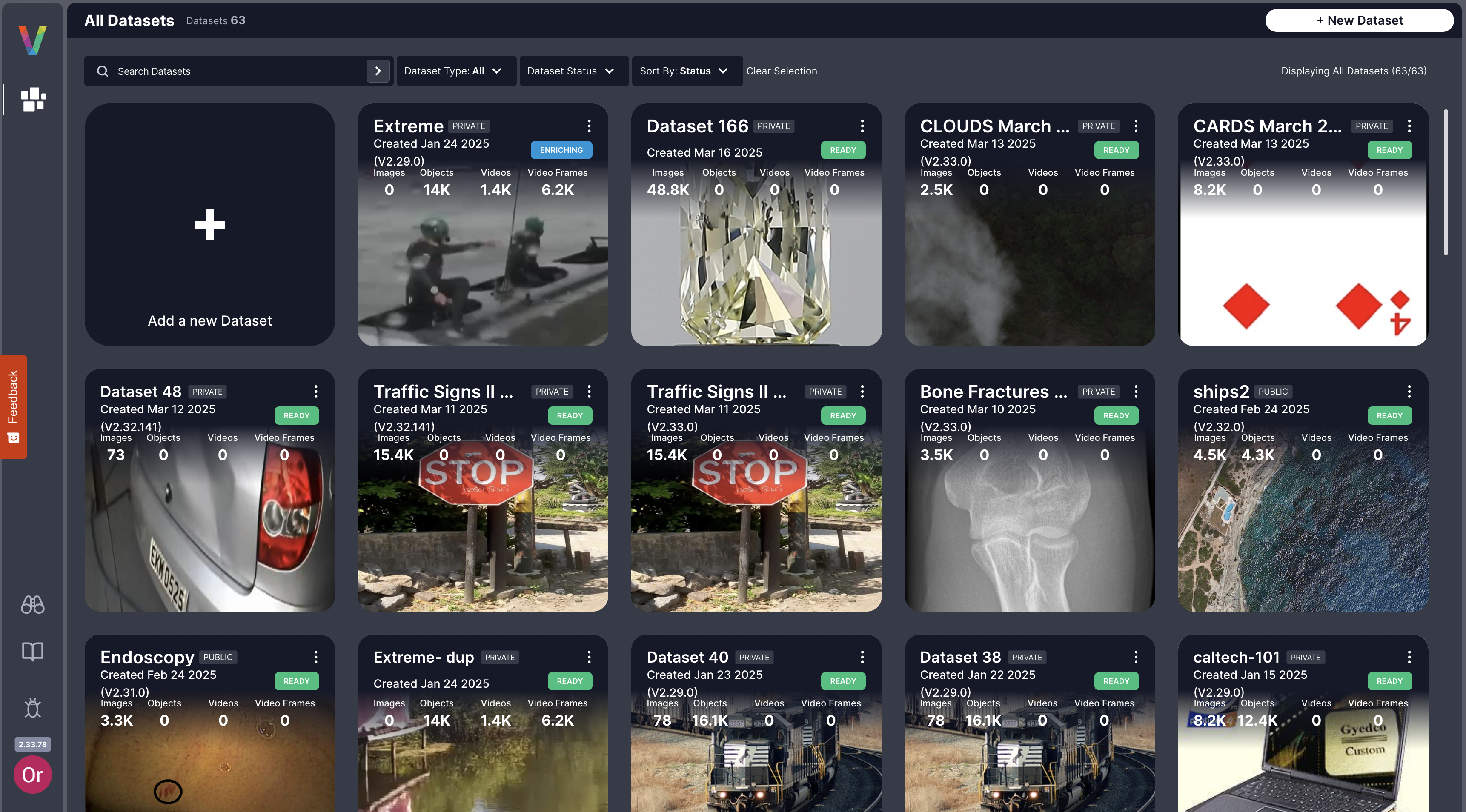The height and width of the screenshot is (812, 1466).
Task: Open the Add a new Dataset card
Action: (x=209, y=224)
